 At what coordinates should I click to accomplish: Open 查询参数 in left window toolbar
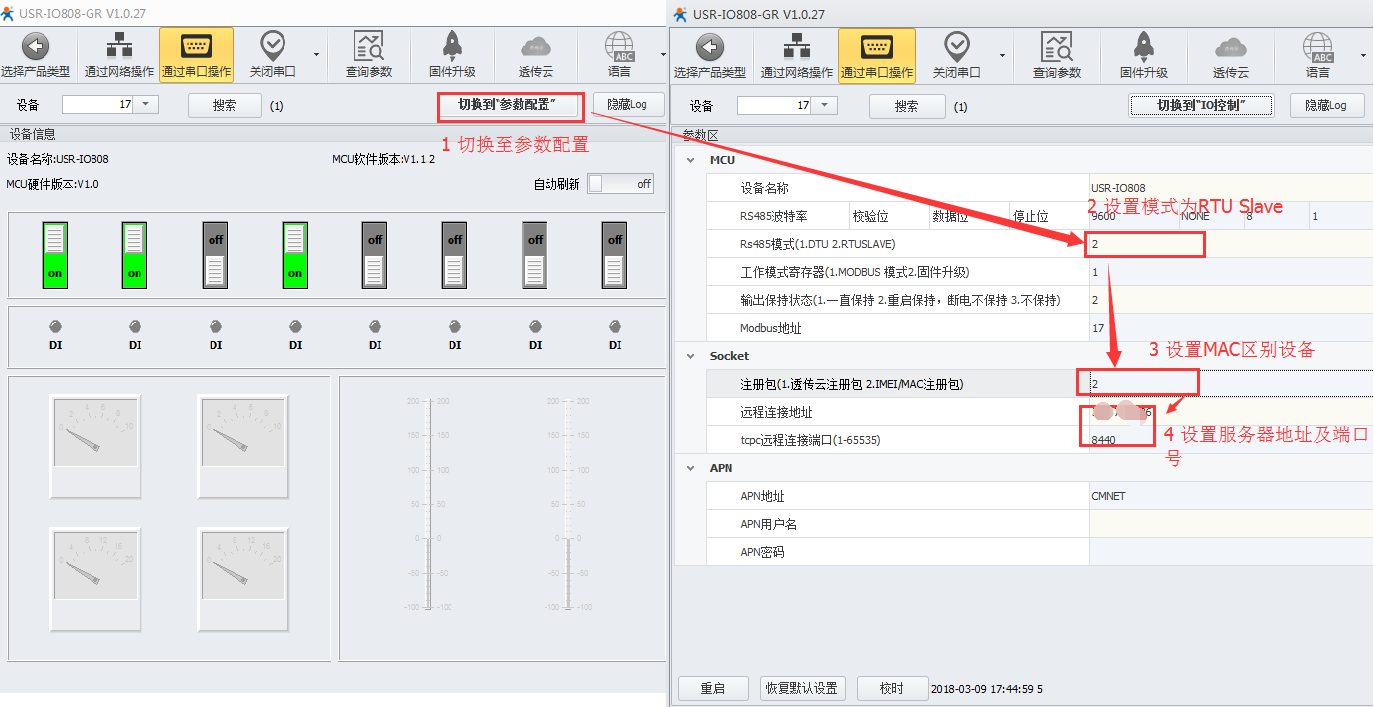coord(369,47)
